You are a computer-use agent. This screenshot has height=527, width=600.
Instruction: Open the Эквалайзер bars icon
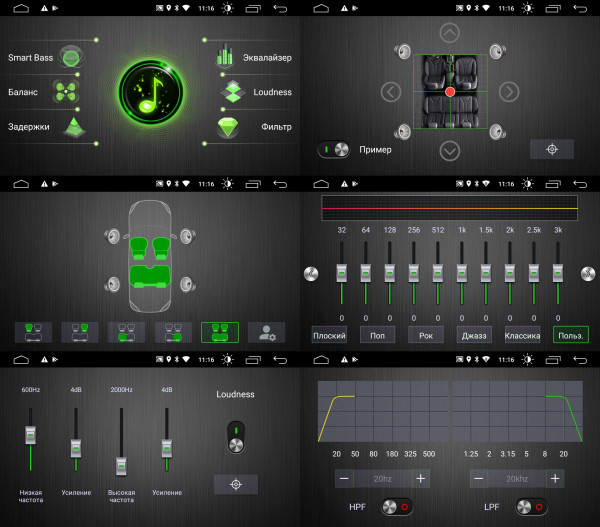(x=225, y=55)
